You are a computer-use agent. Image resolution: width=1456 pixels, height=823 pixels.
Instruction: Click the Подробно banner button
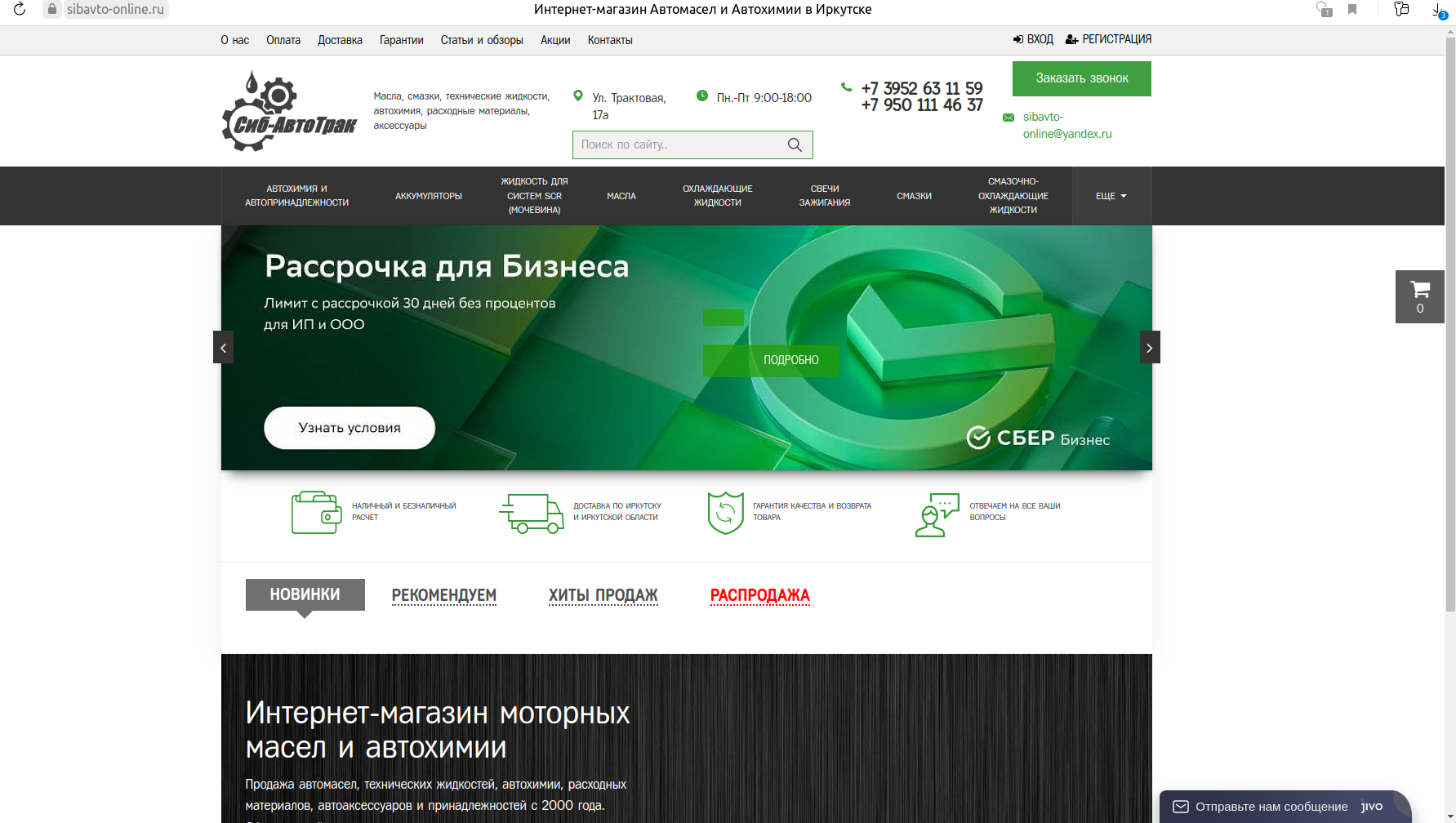pyautogui.click(x=771, y=360)
